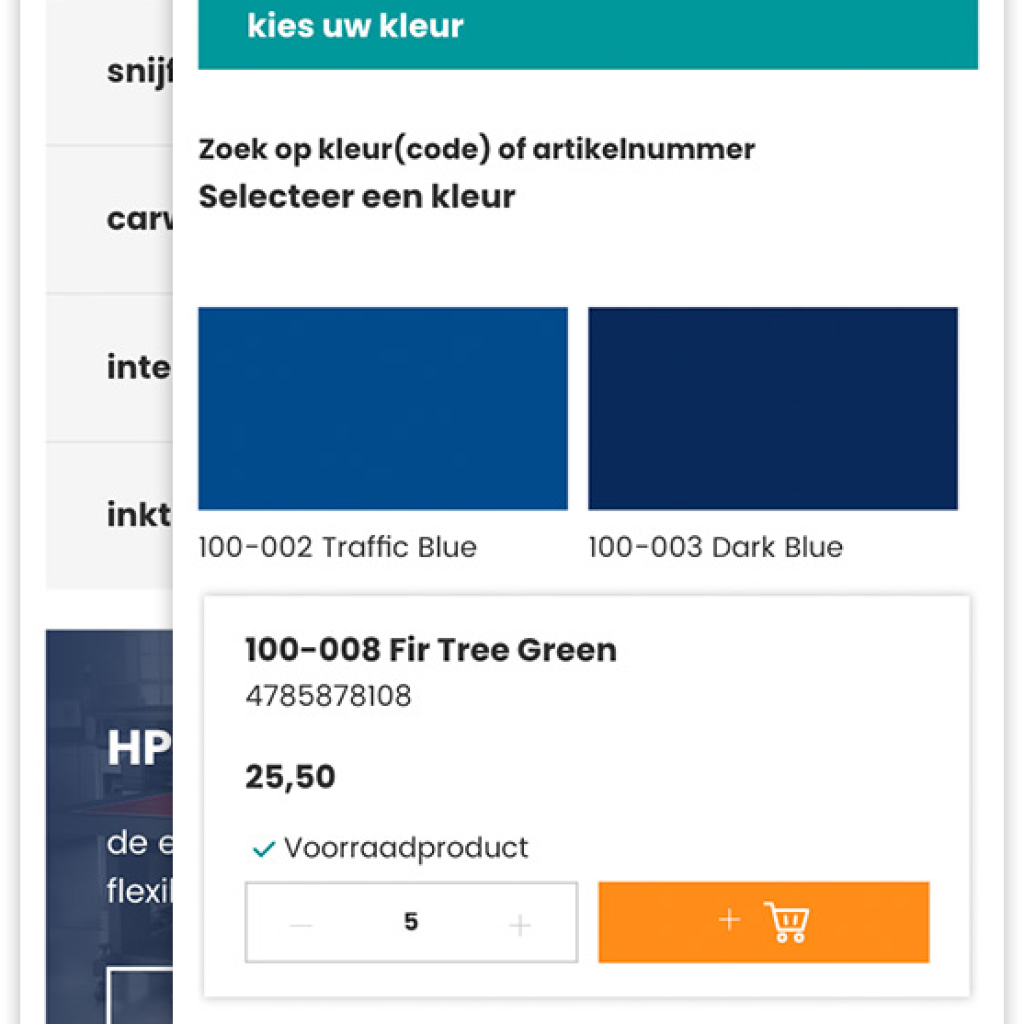
Task: Decrease quantity with the minus icon
Action: [301, 925]
